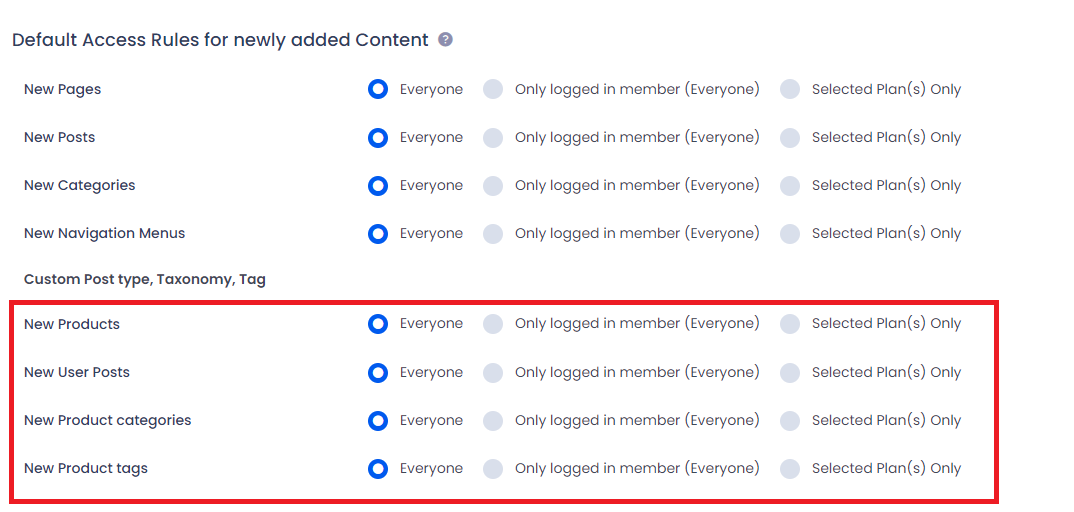
Task: Select Everyone for New Product categories
Action: 378,420
